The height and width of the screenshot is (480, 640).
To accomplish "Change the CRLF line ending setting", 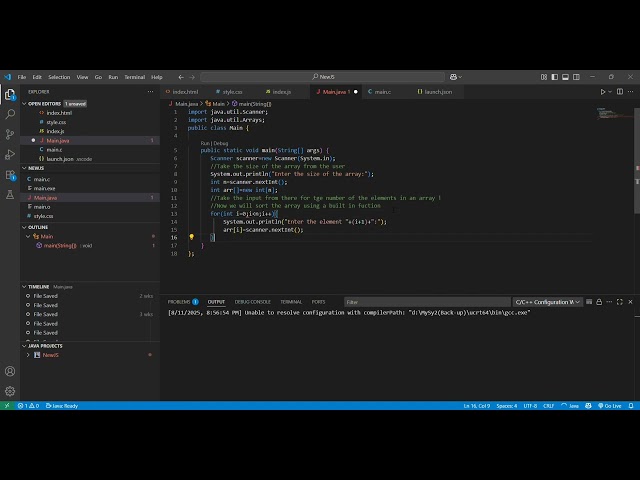I will tap(549, 406).
